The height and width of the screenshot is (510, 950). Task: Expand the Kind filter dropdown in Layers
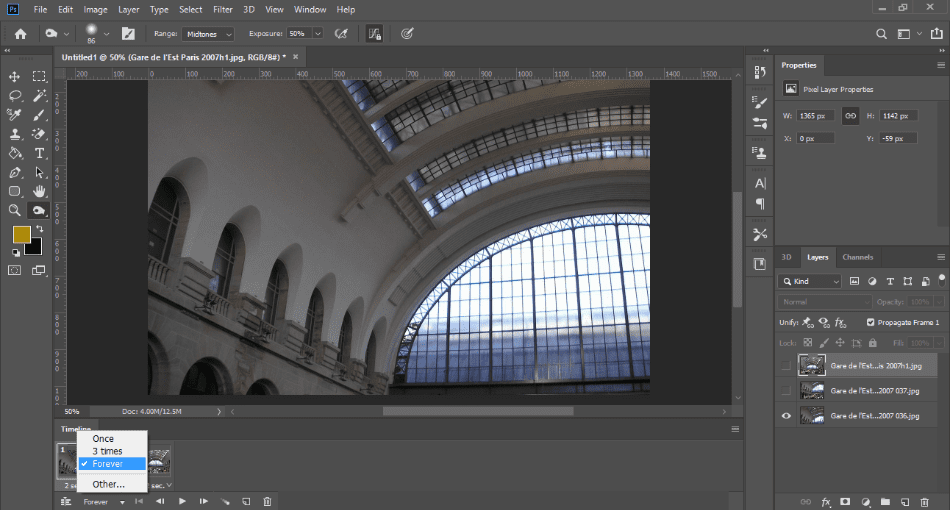811,282
